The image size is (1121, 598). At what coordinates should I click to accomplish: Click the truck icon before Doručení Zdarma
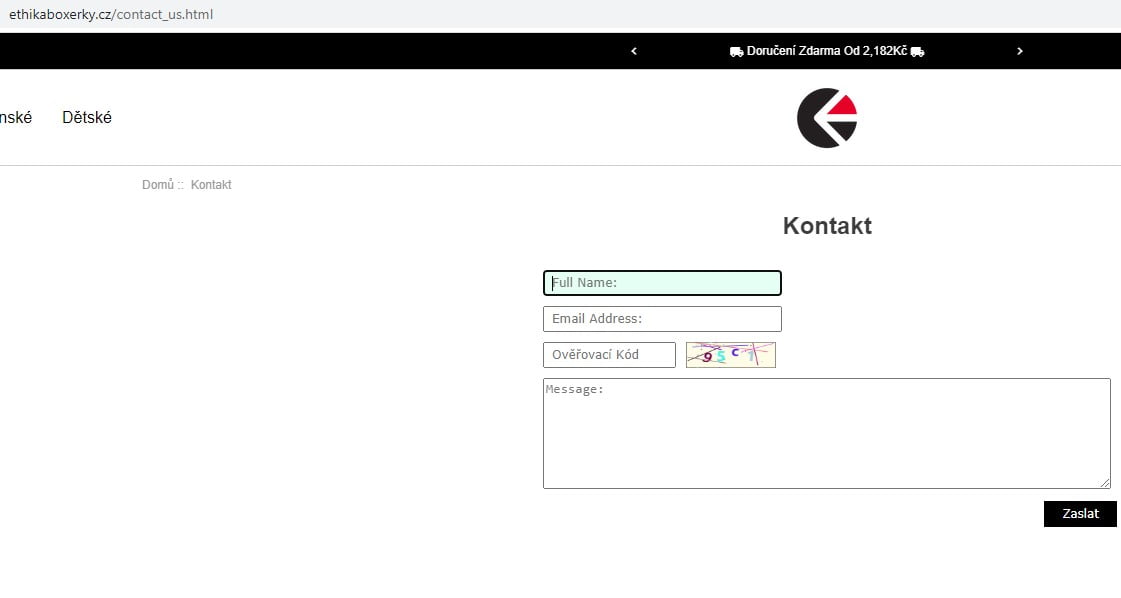[x=736, y=51]
